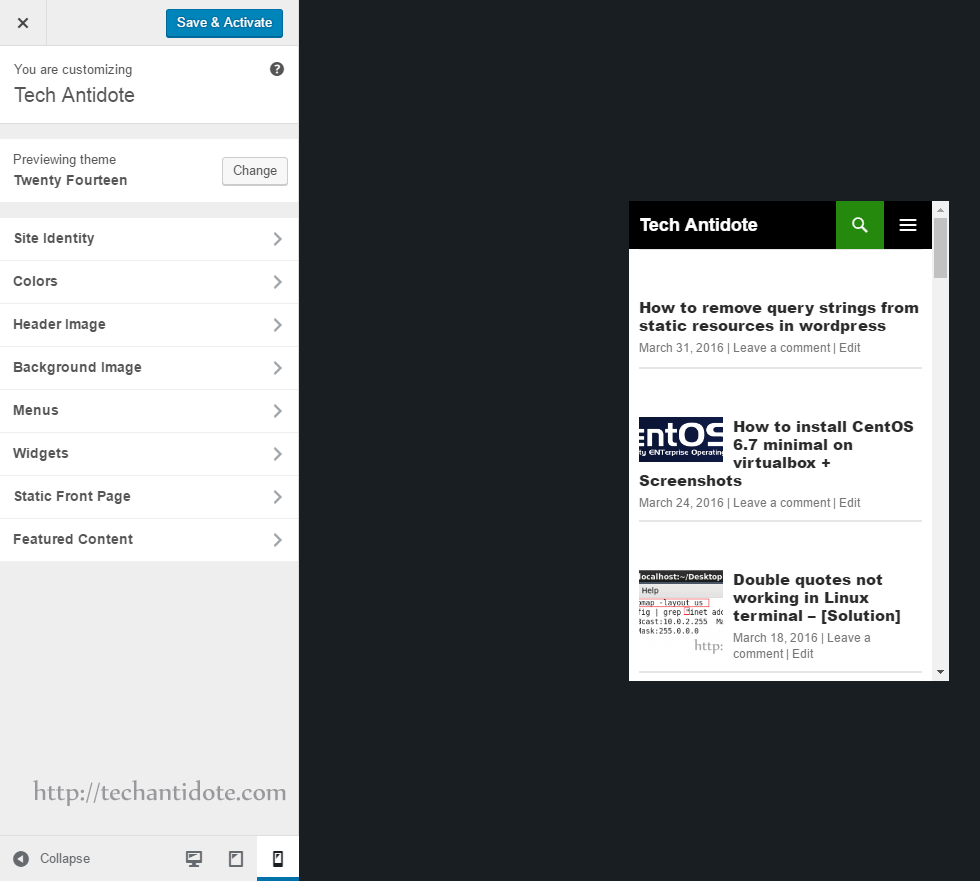This screenshot has height=886, width=980.
Task: Click the Tech Antidote site title in preview
Action: 699,225
